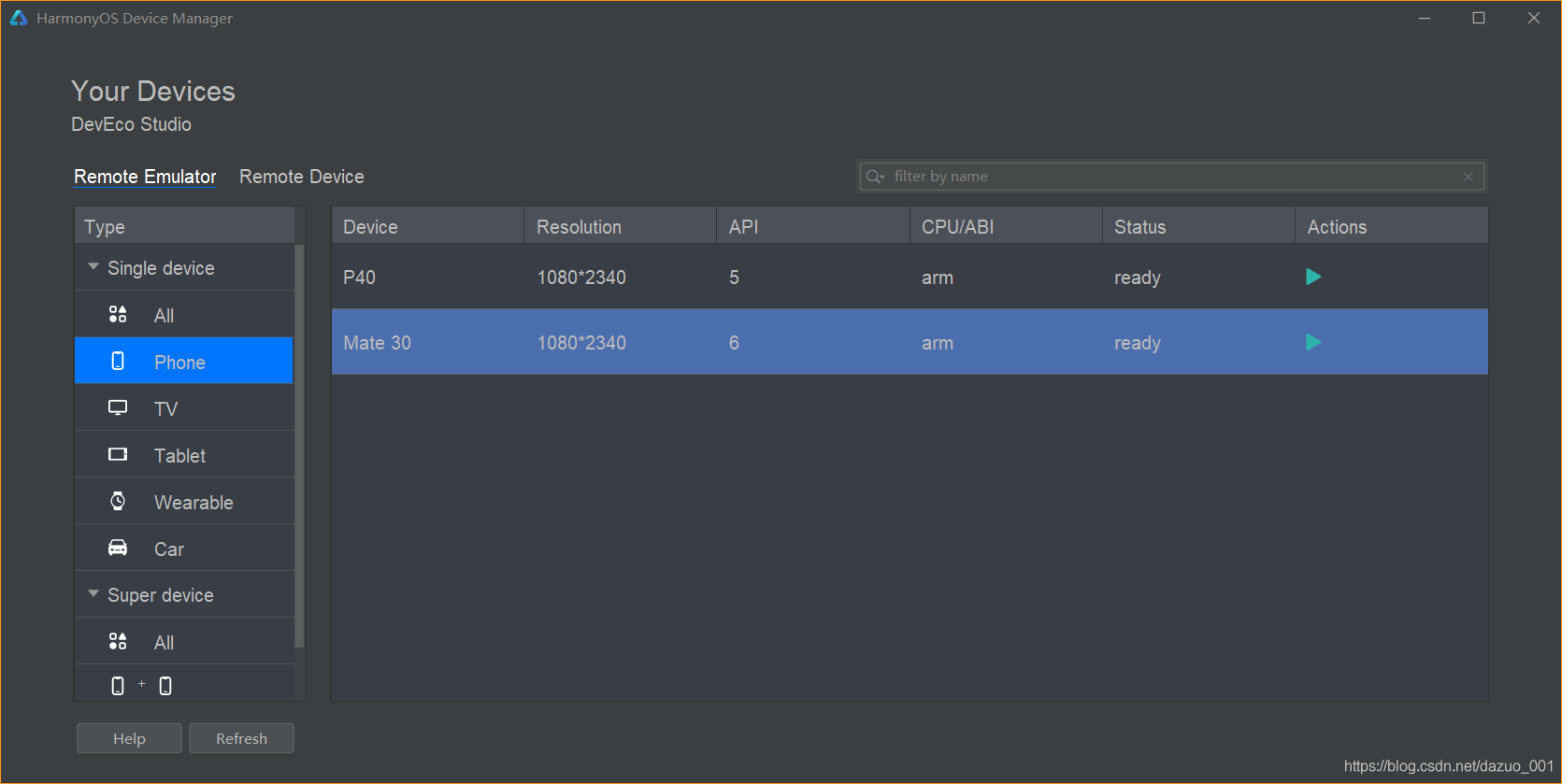The image size is (1562, 784).
Task: Click the All icon under Super device
Action: 118,641
